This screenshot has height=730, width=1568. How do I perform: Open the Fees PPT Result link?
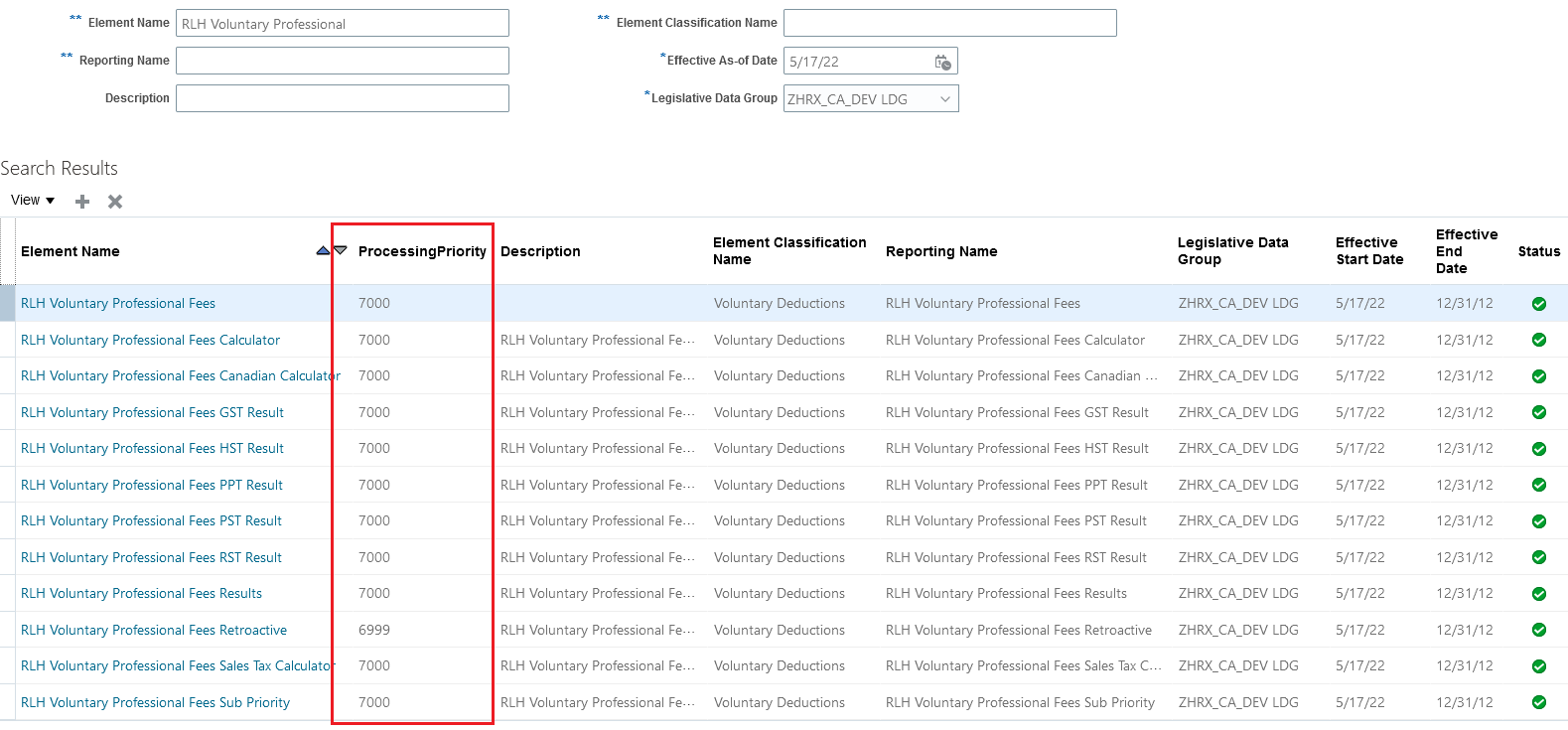152,485
